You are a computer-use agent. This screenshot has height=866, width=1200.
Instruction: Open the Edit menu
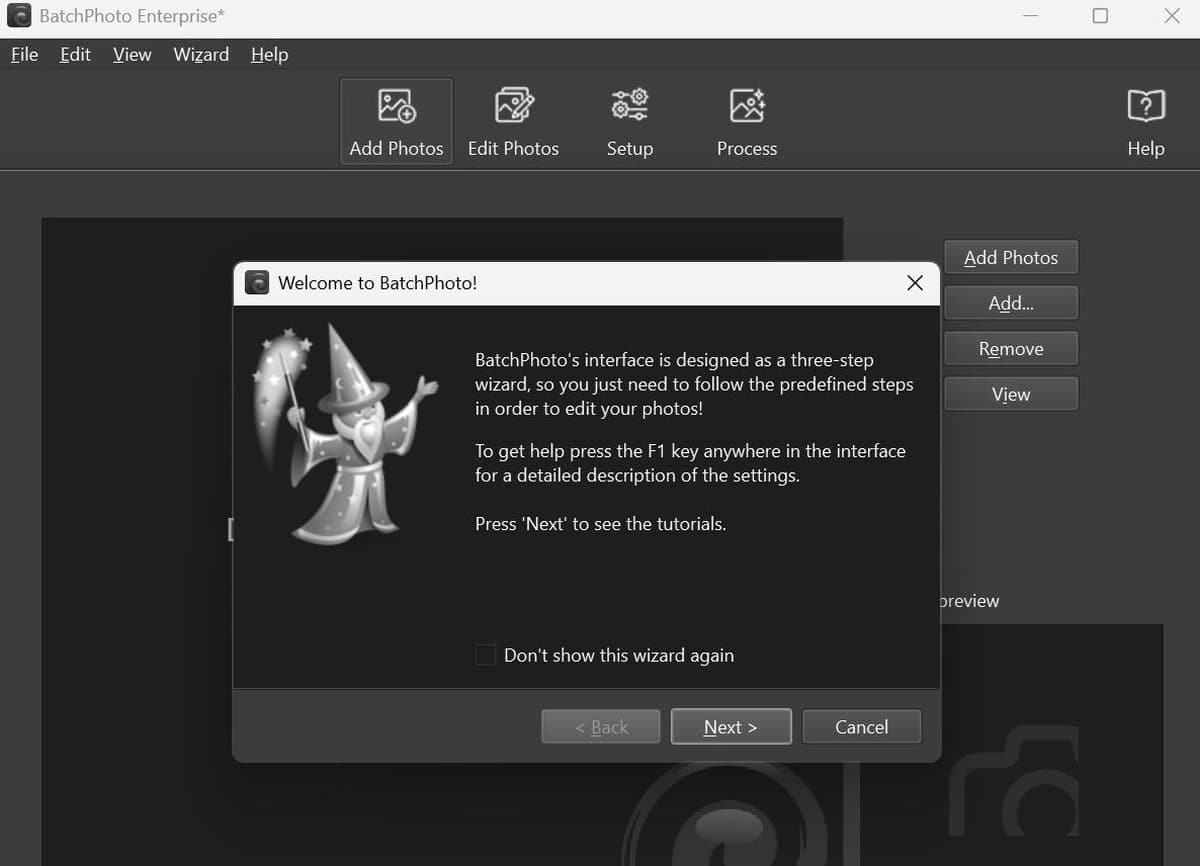pos(75,55)
